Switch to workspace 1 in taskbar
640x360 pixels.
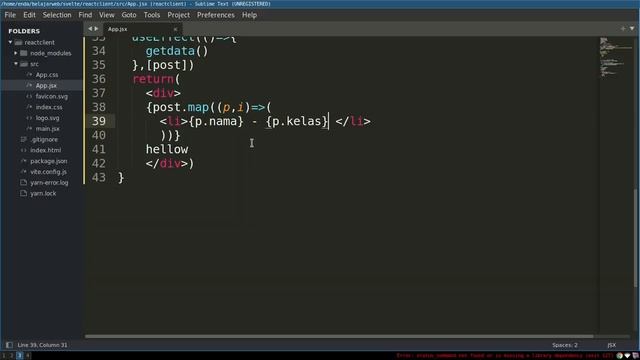3,356
